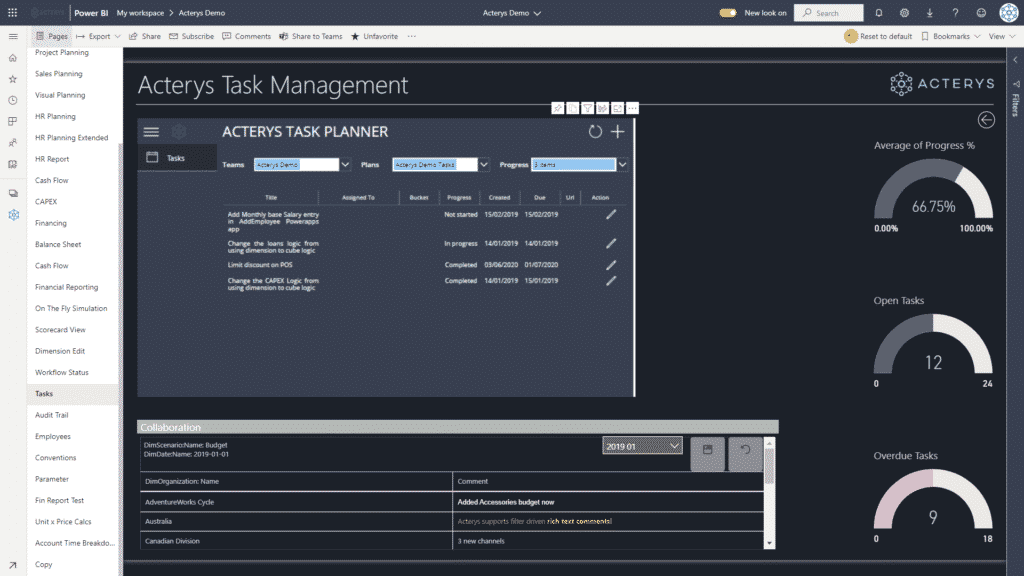The width and height of the screenshot is (1024, 576).
Task: Click the pin visual icon
Action: click(557, 108)
